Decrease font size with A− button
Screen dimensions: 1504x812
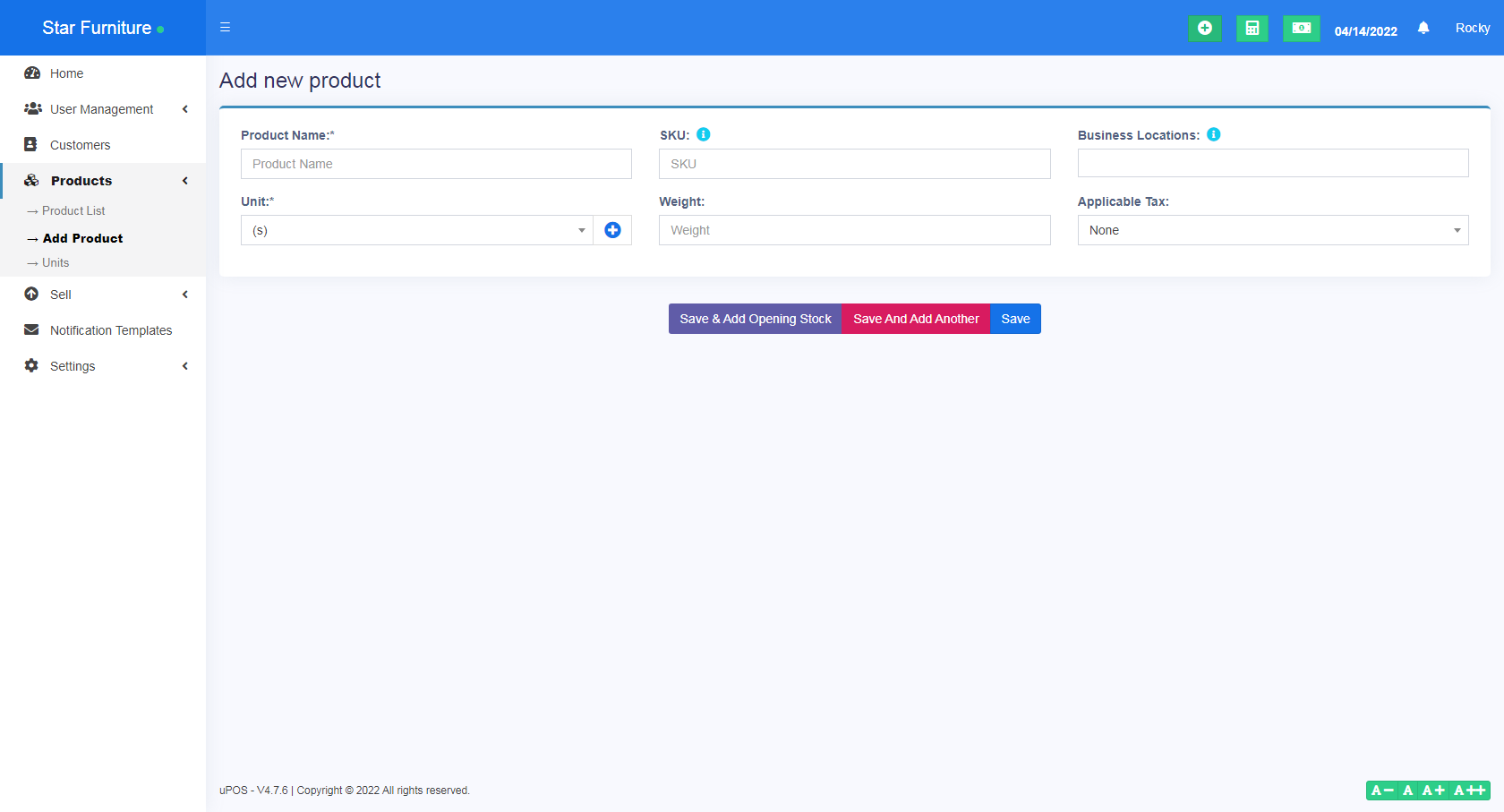pos(1381,791)
